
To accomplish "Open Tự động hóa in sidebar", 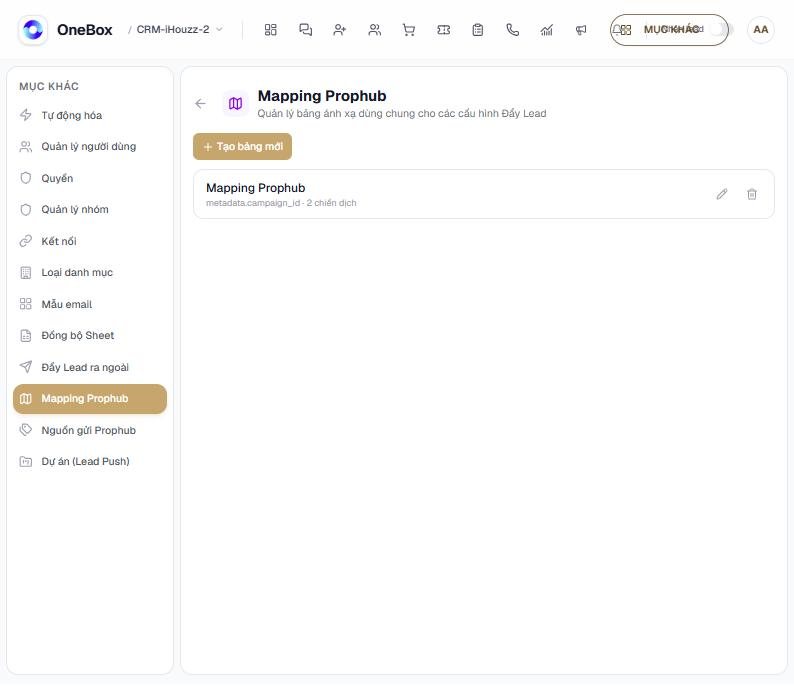I will (x=90, y=115).
